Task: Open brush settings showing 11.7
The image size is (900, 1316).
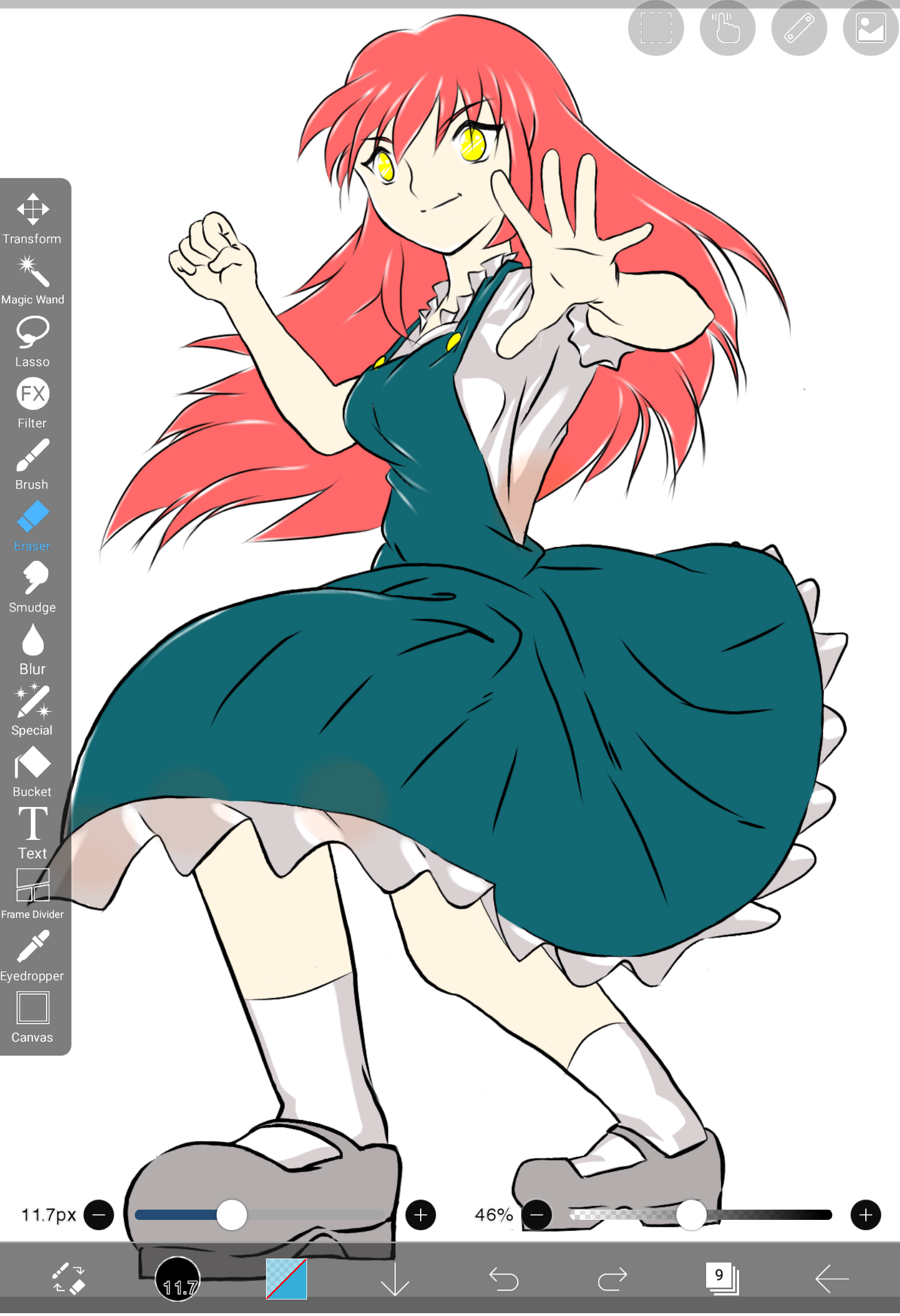Action: tap(177, 1280)
